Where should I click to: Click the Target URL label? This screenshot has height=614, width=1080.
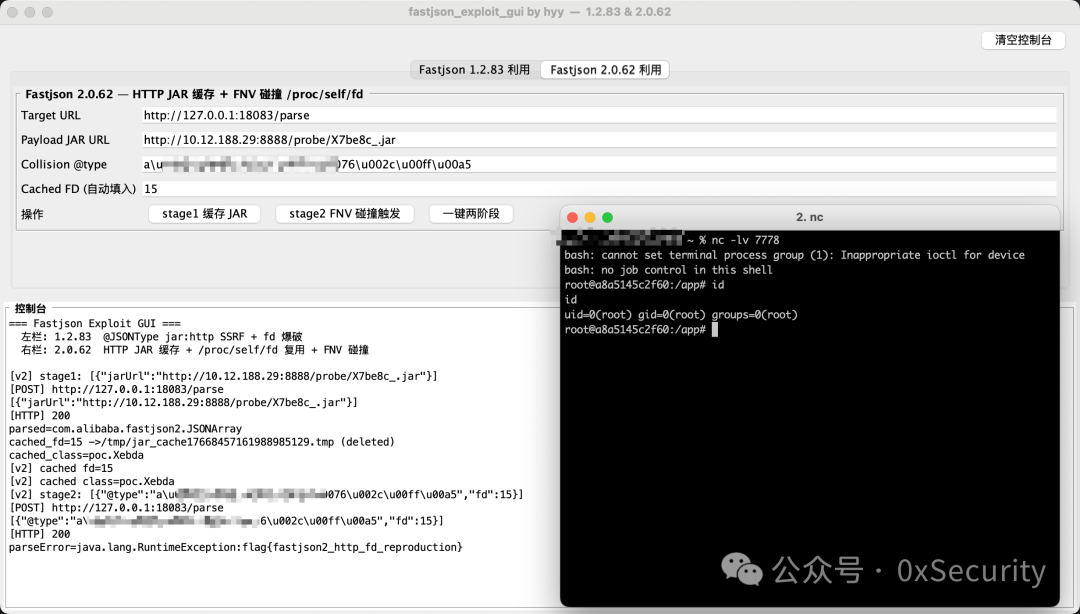50,115
